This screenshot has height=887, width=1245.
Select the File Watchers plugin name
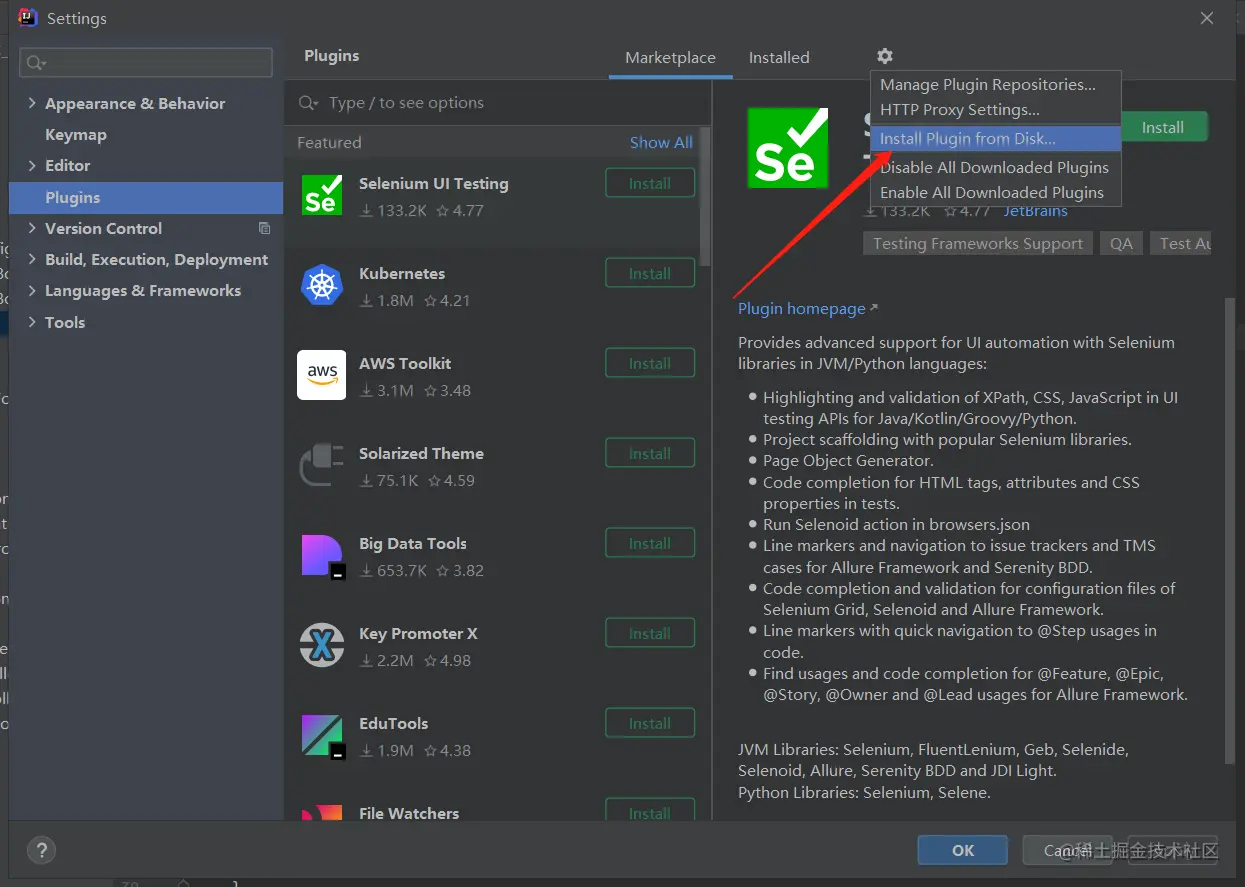pyautogui.click(x=409, y=813)
